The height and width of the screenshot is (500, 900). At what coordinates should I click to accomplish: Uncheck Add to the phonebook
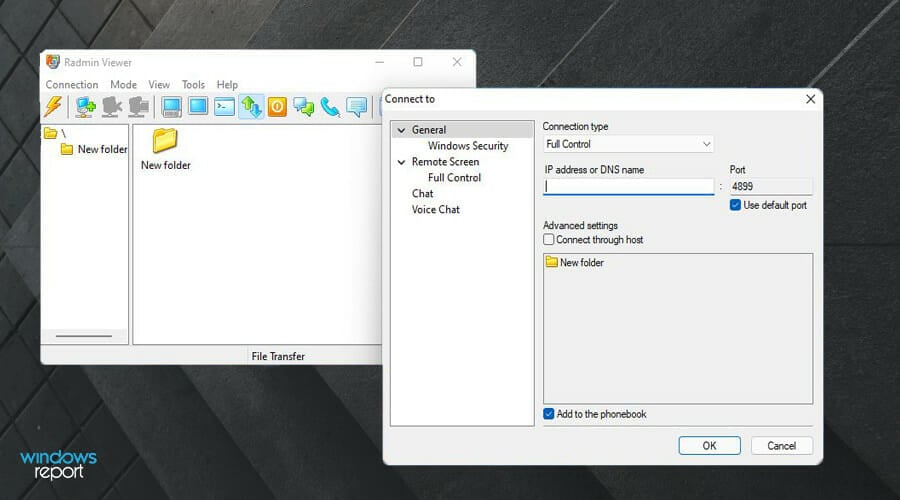click(x=549, y=414)
